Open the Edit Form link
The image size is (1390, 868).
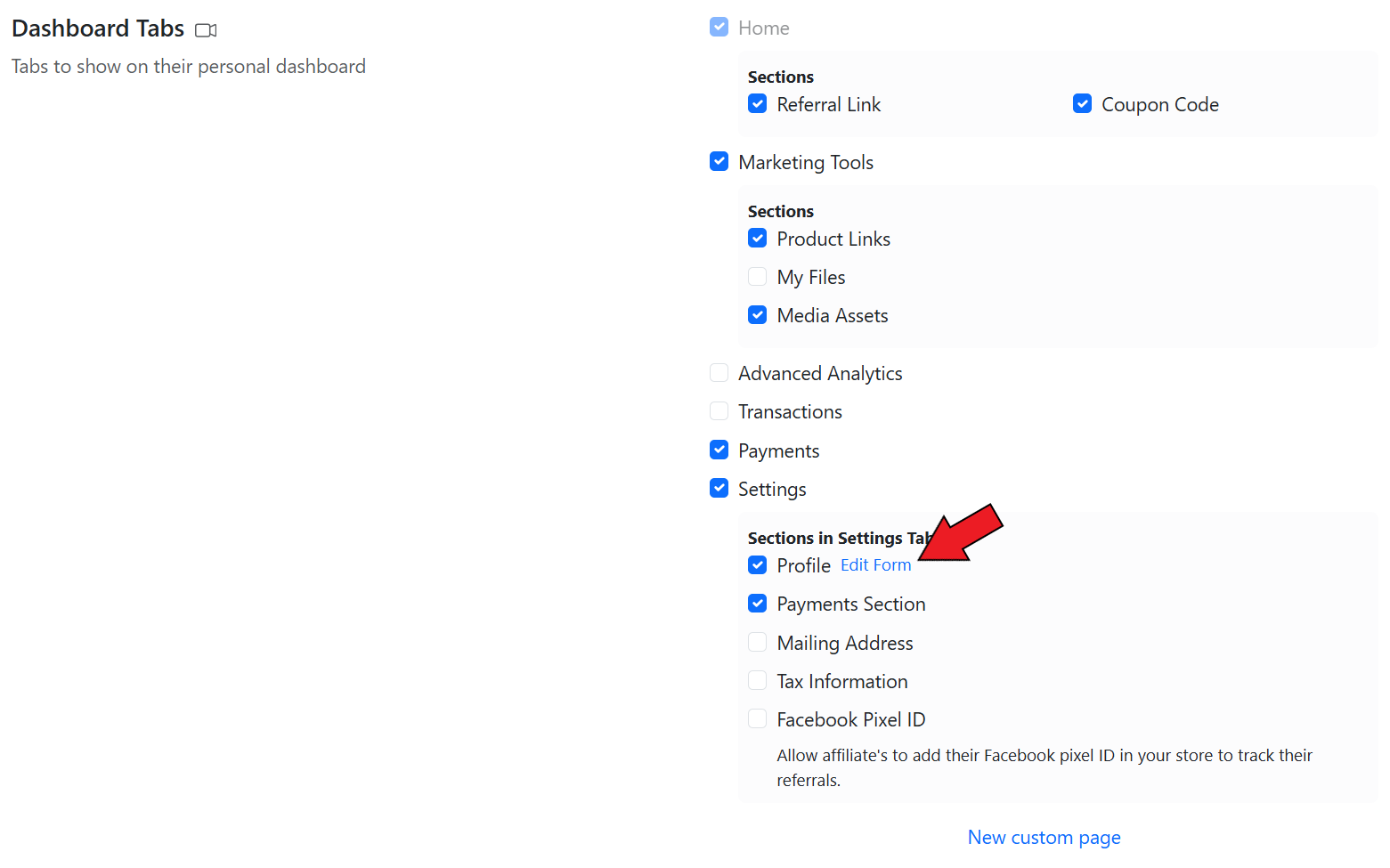click(875, 565)
